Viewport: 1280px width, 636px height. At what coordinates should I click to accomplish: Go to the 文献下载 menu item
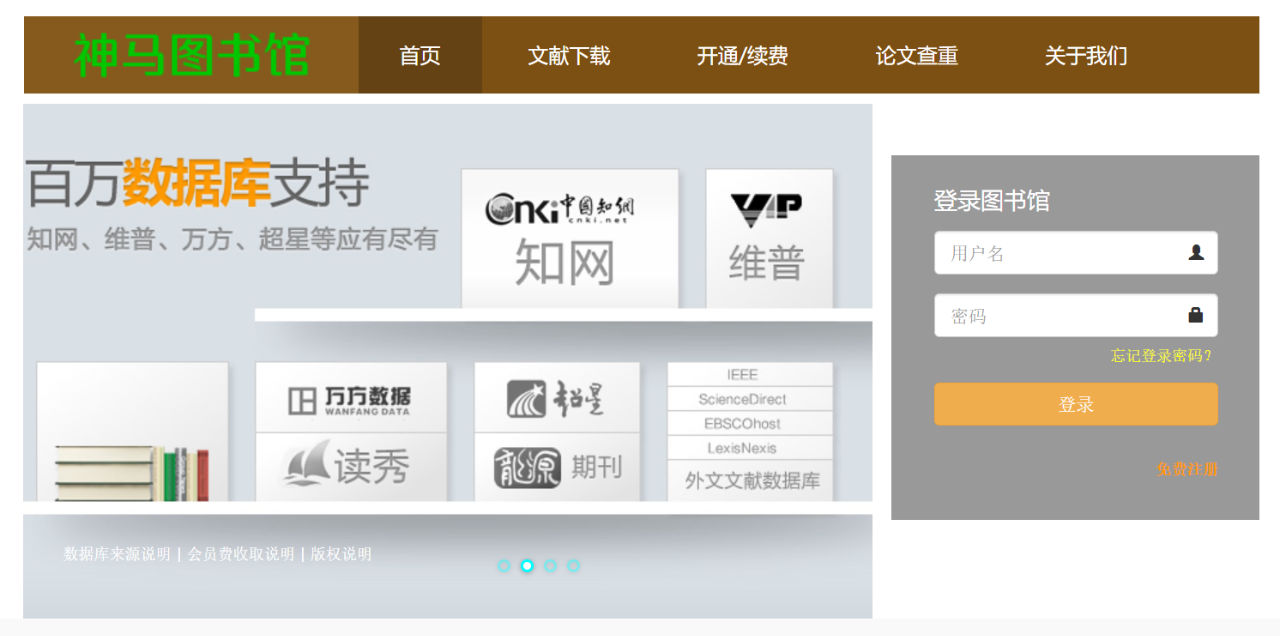pos(569,55)
